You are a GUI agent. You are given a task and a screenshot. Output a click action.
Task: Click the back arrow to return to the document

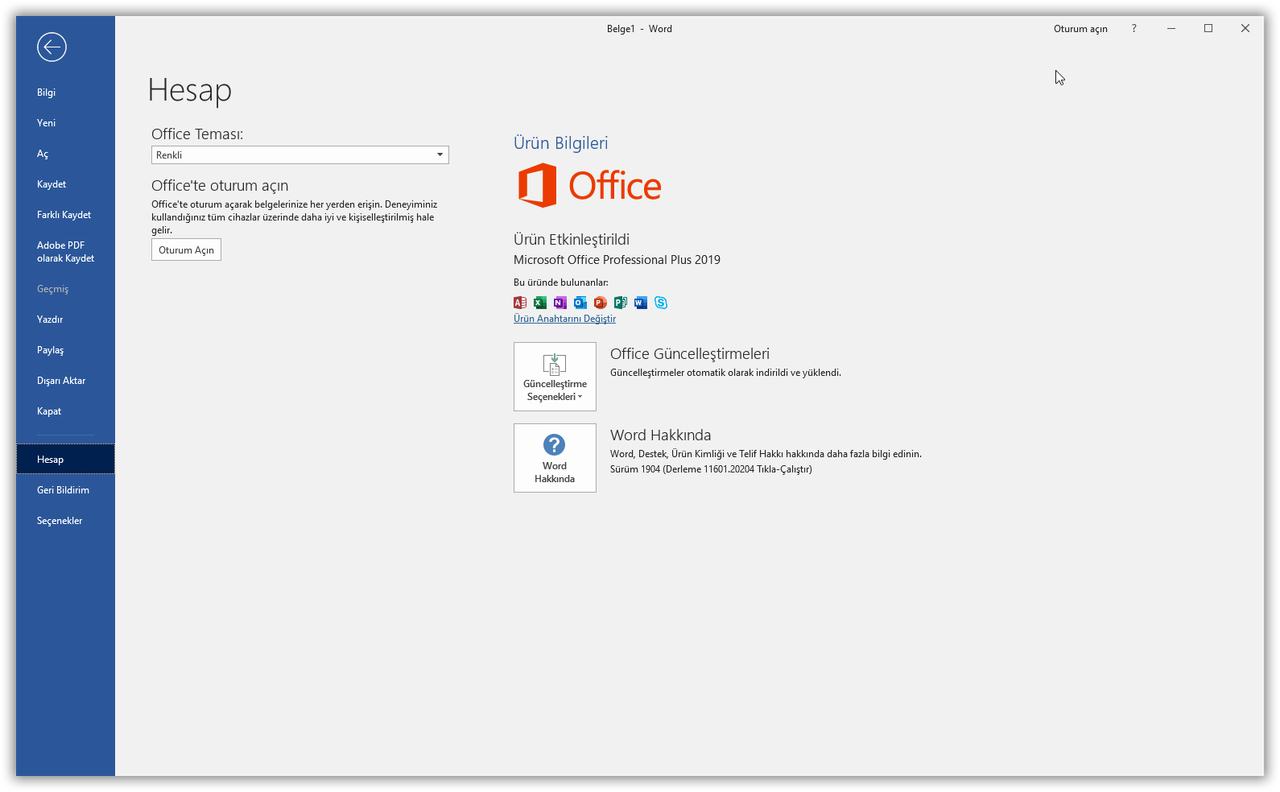click(x=51, y=46)
